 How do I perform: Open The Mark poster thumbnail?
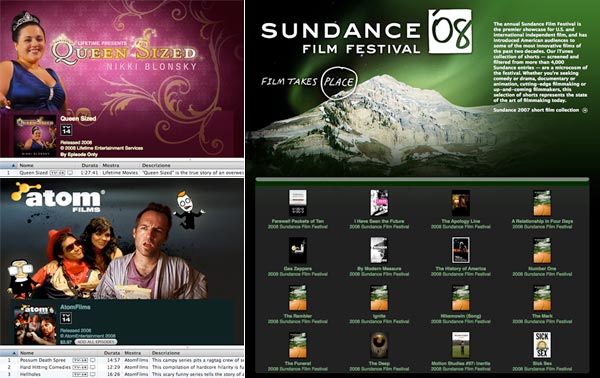(542, 298)
